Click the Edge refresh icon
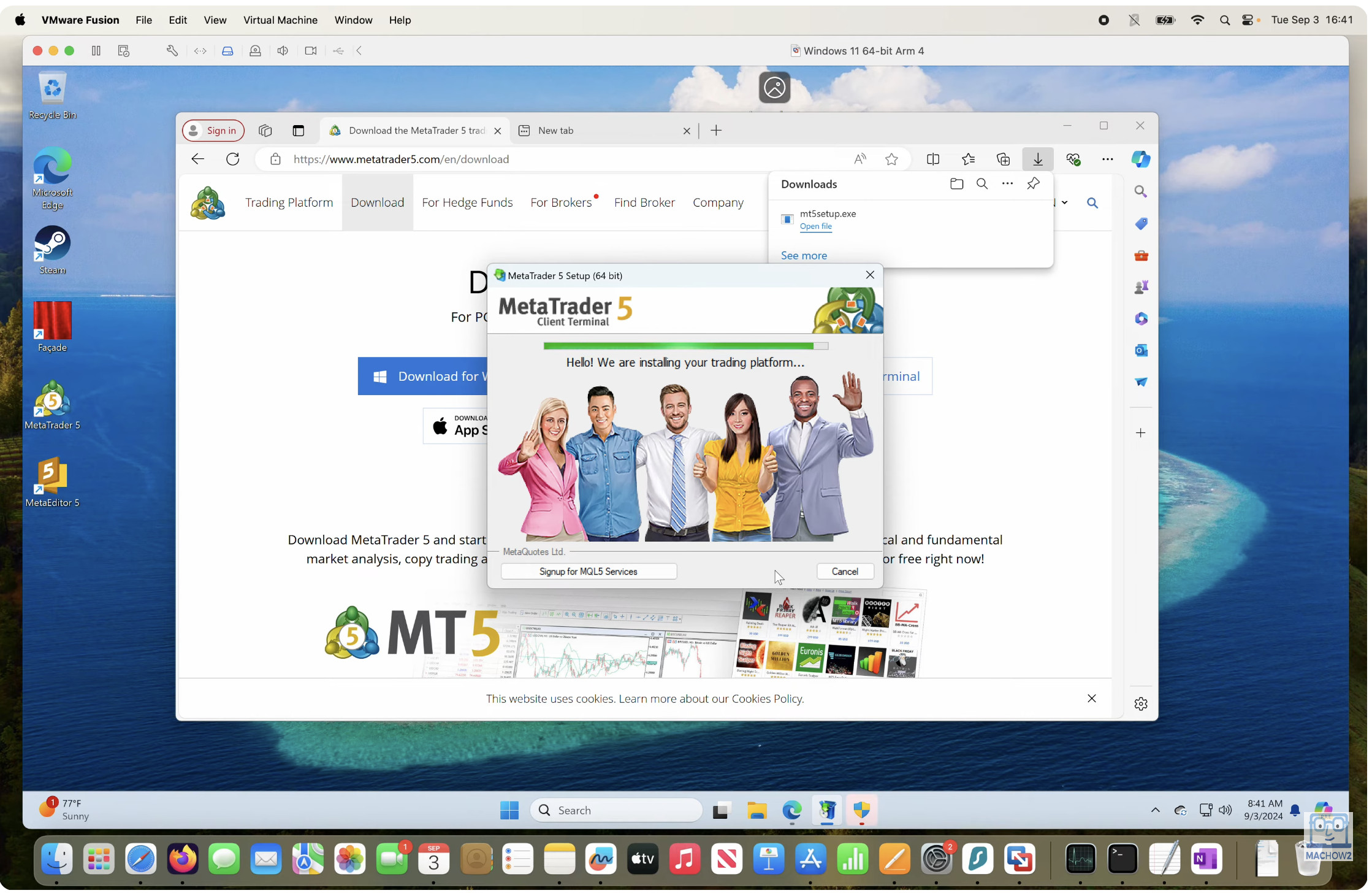1372x893 pixels. [x=234, y=159]
